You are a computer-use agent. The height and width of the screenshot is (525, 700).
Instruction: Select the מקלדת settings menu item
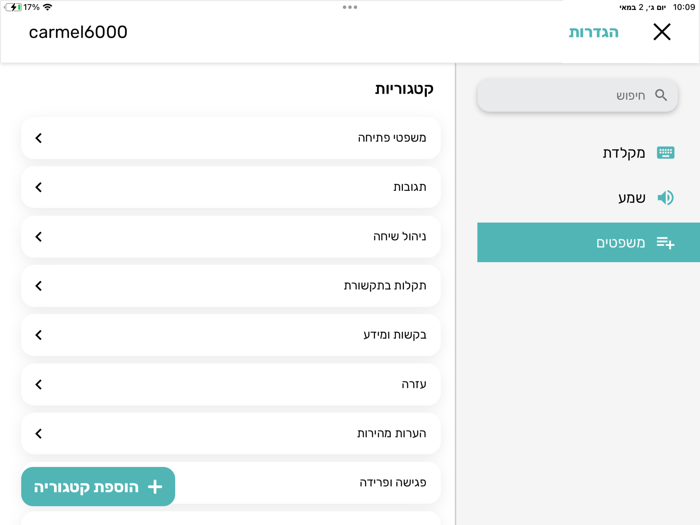[x=623, y=153]
